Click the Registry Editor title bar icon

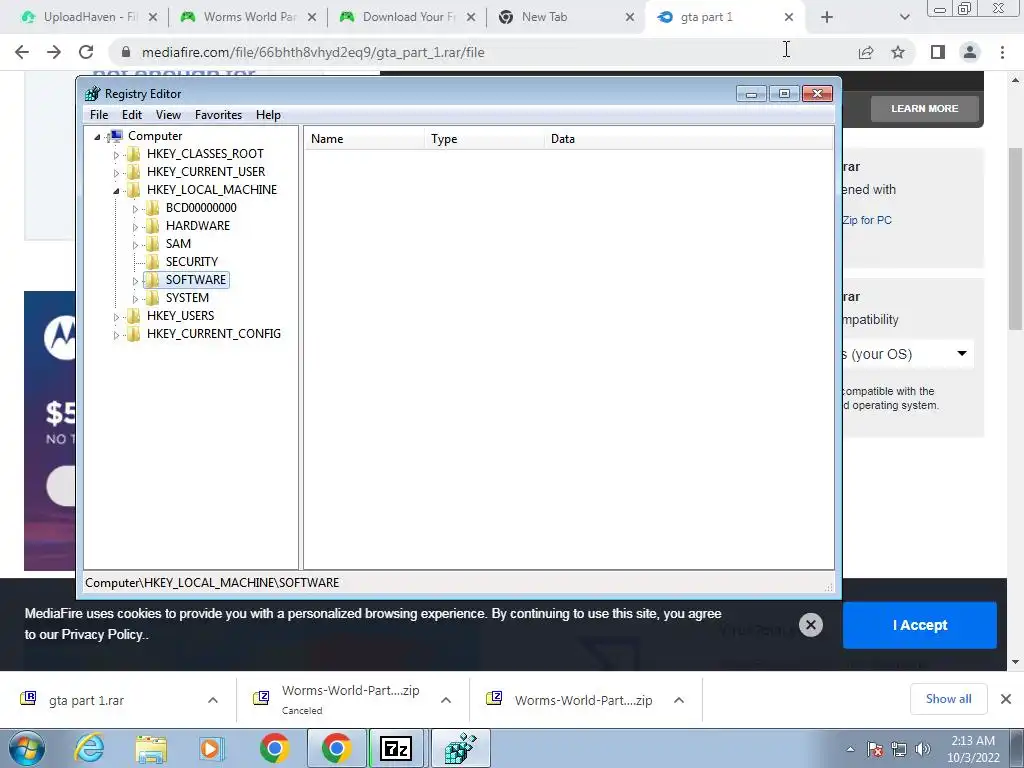[x=93, y=93]
